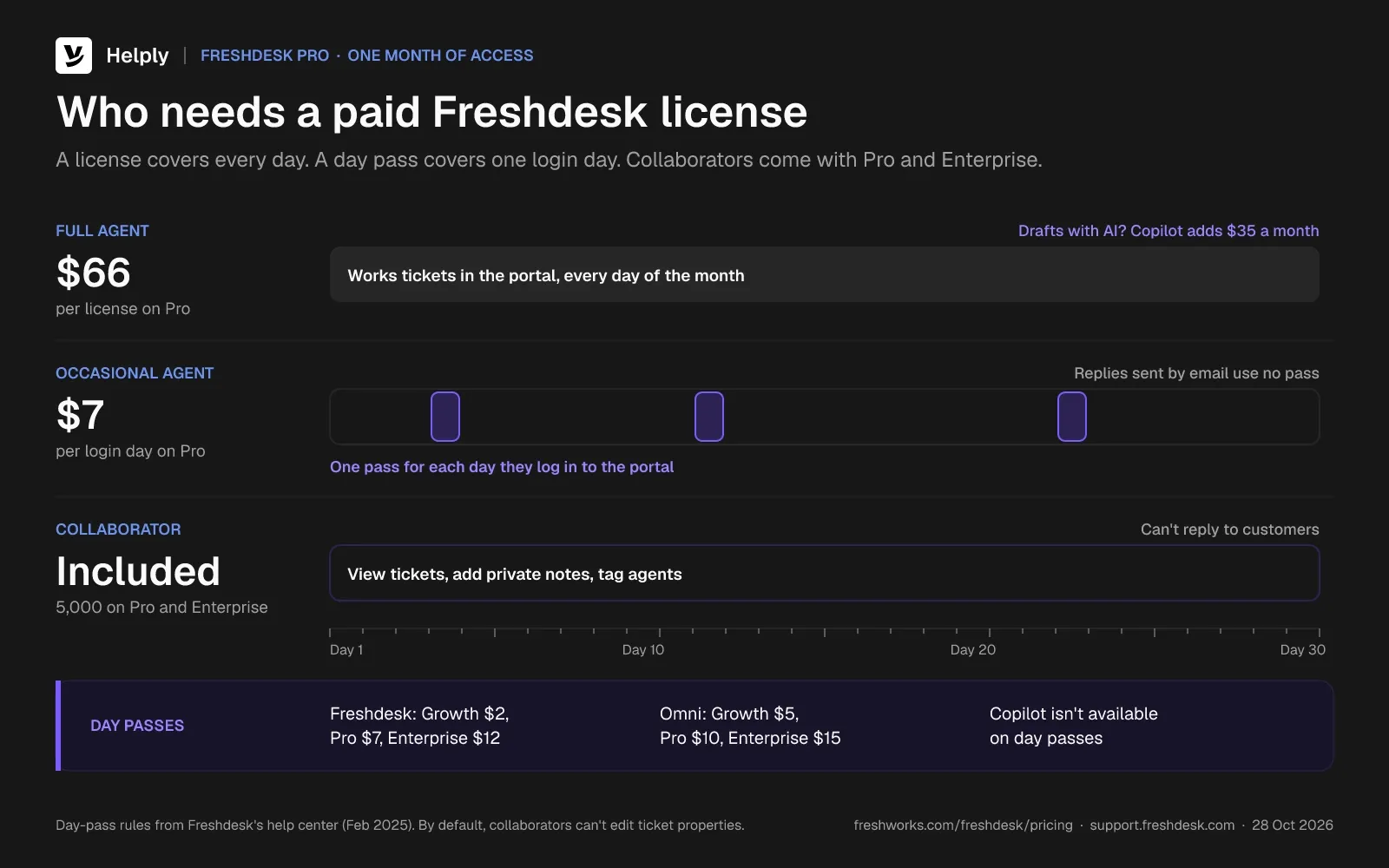Click the day-pass rules footnote
This screenshot has height=868, width=1389.
pos(400,825)
